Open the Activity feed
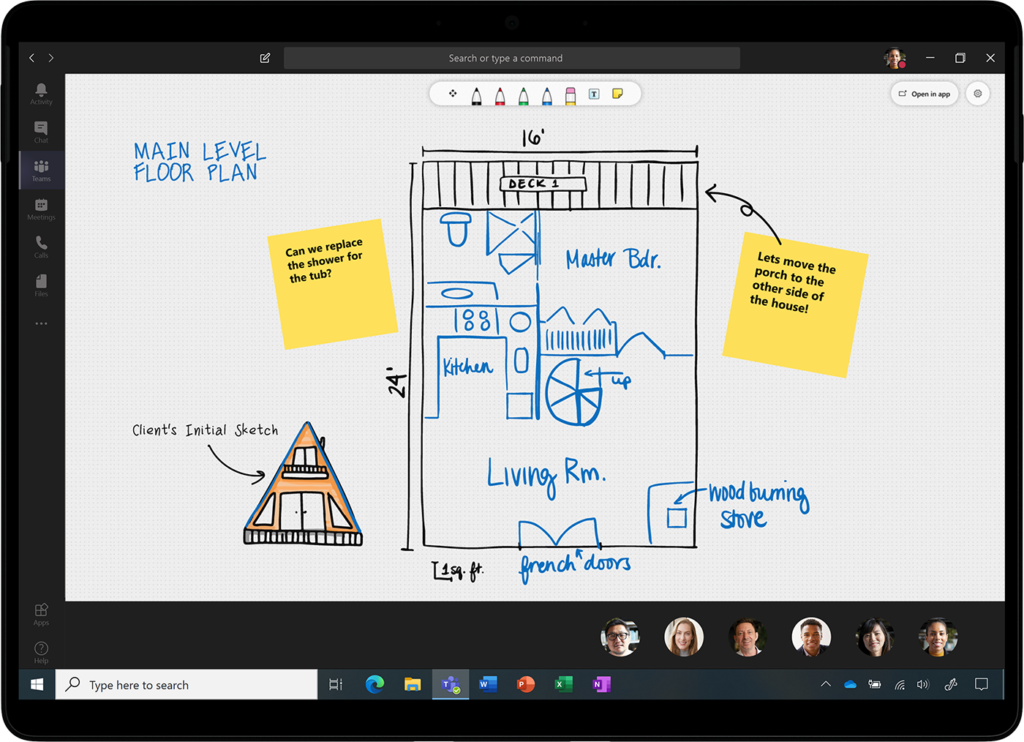The image size is (1024, 742). [41, 92]
